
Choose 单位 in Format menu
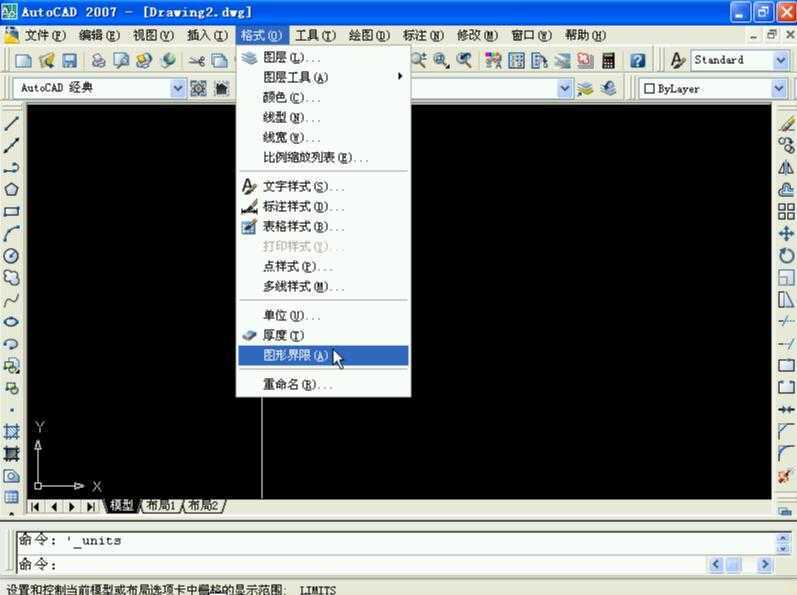(323, 316)
